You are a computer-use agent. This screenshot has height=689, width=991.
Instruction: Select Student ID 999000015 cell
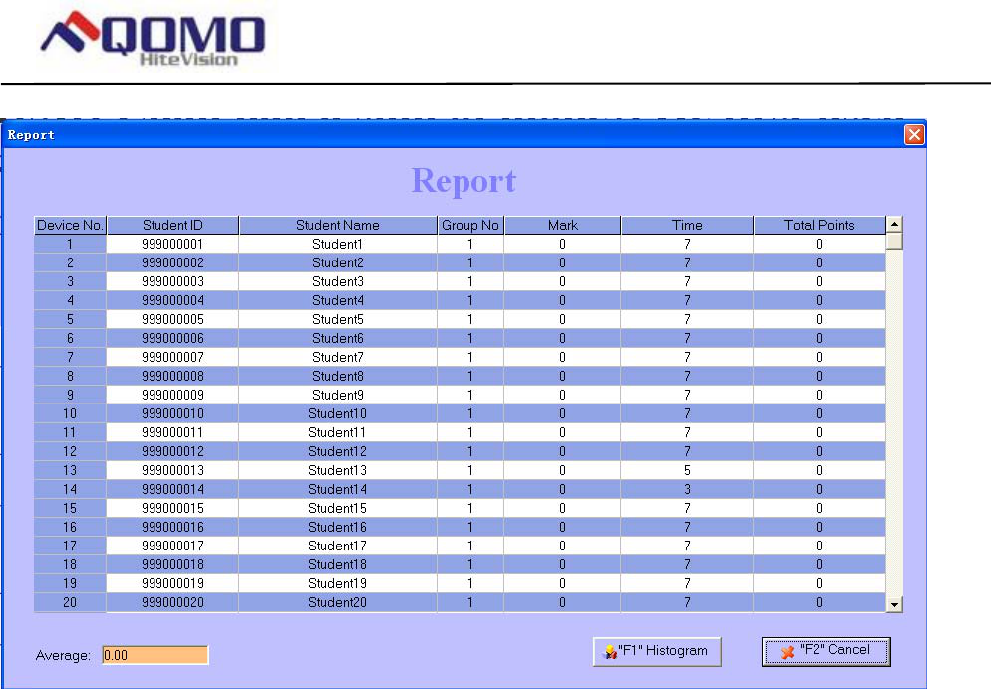point(173,508)
